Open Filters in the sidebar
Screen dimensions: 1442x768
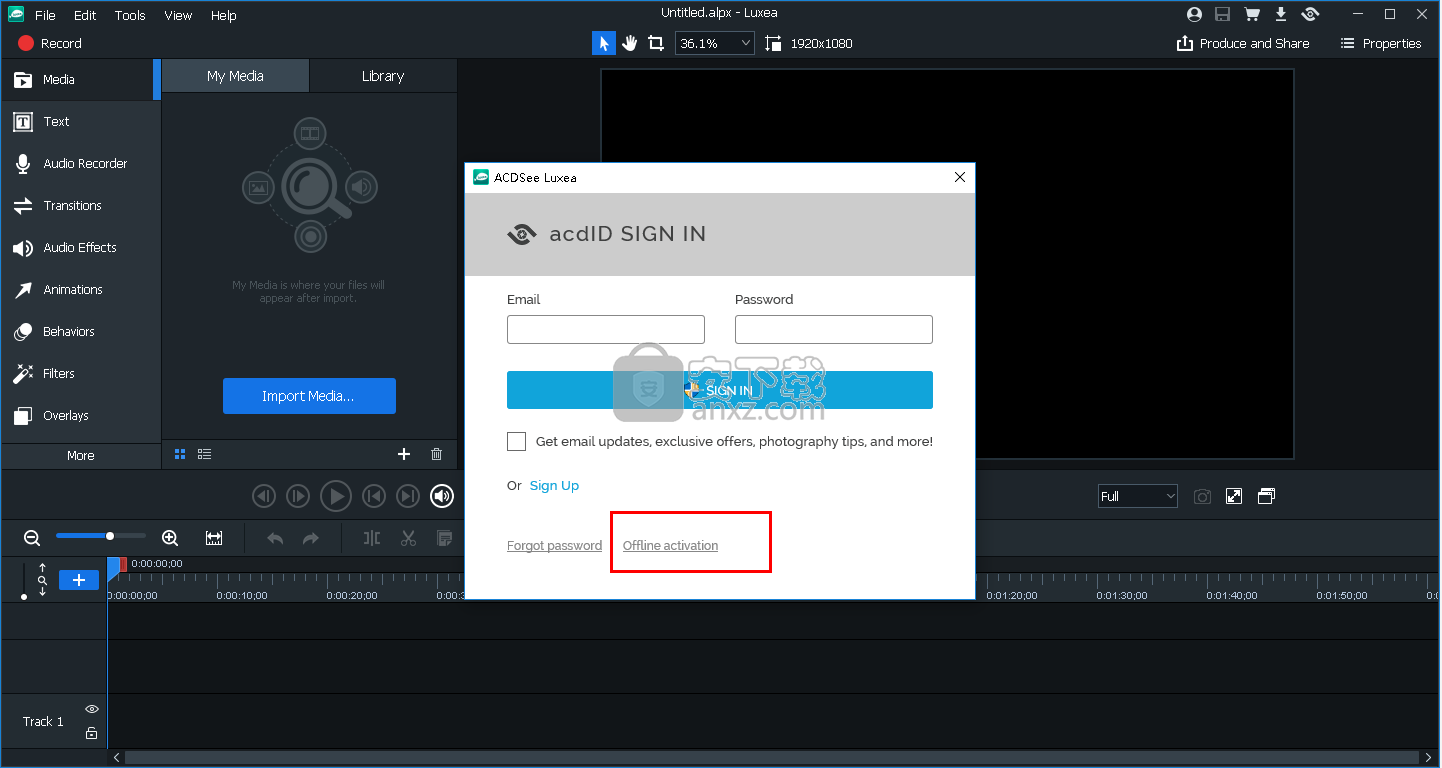tap(80, 373)
